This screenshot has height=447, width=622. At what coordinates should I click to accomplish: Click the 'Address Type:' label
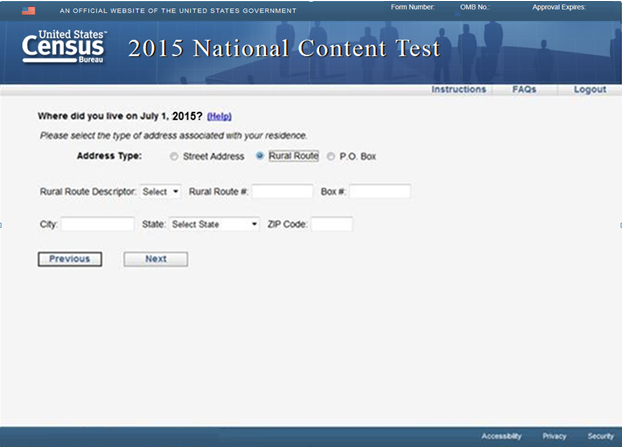[x=109, y=156]
